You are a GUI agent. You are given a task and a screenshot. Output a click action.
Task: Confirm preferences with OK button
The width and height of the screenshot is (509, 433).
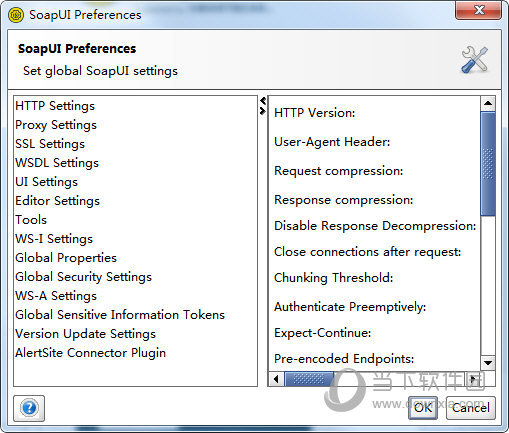[423, 408]
